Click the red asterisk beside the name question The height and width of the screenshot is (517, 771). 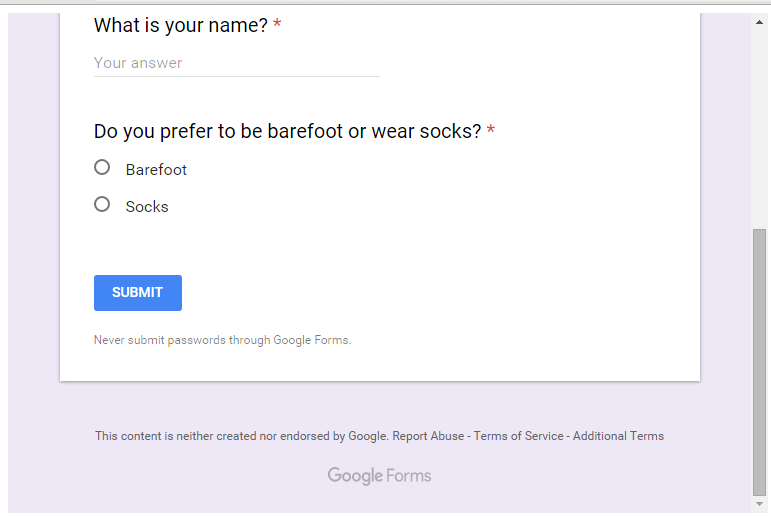pyautogui.click(x=277, y=26)
